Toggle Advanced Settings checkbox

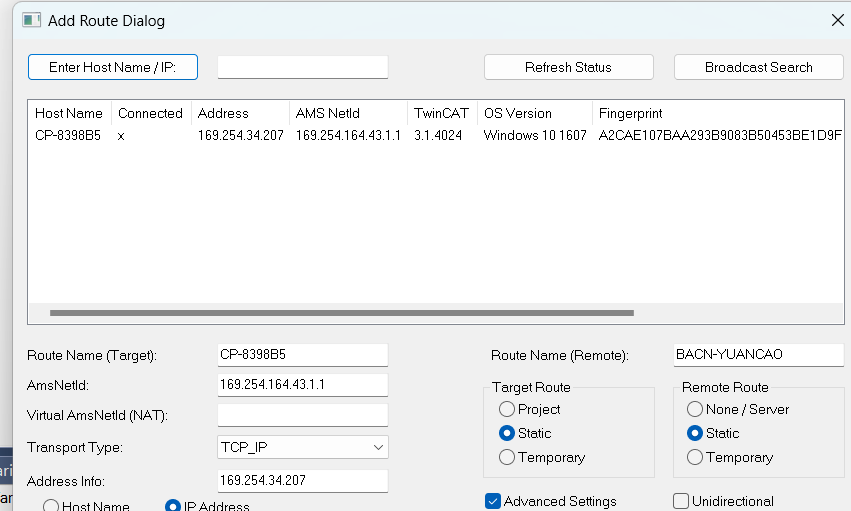551,501
